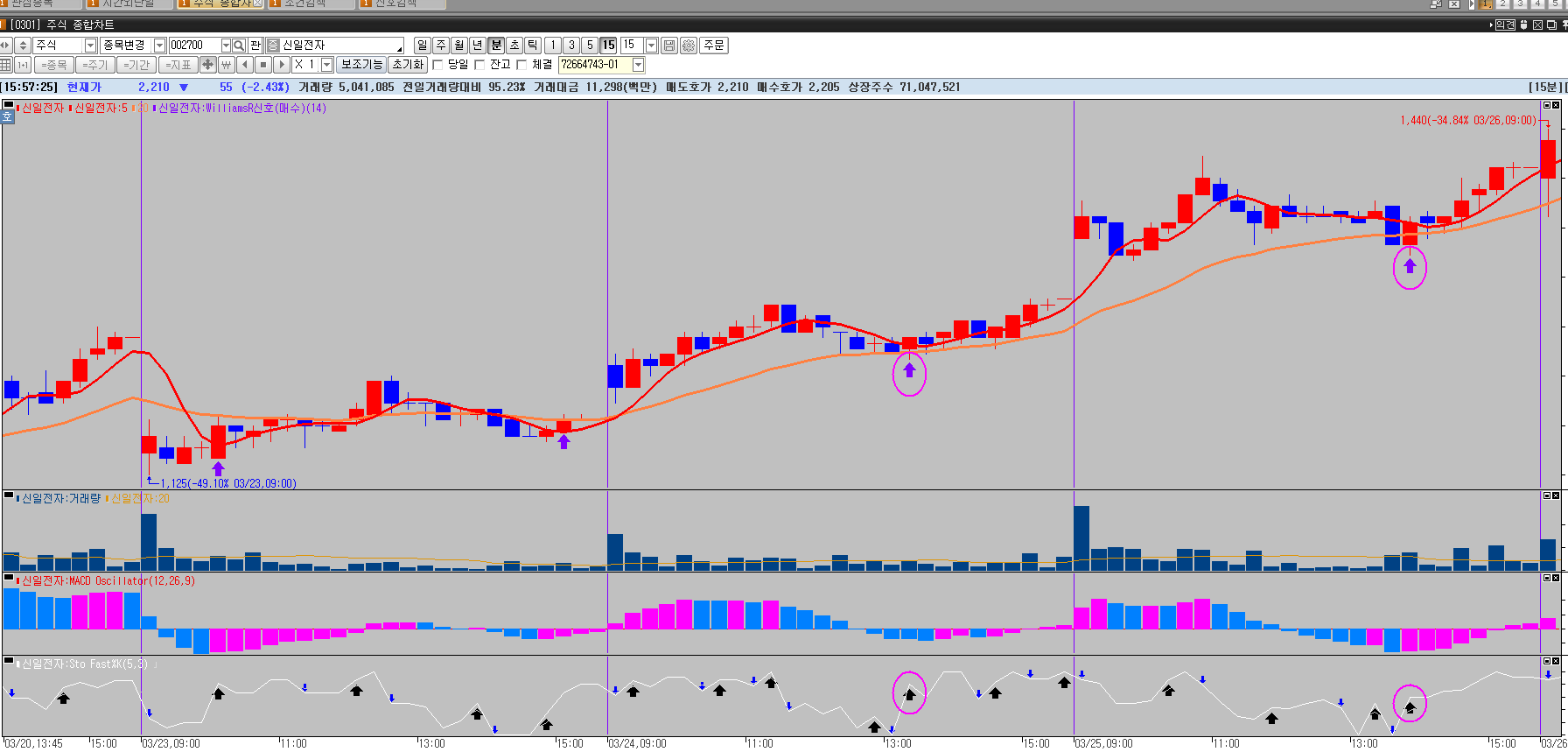
Task: Click the 03/25 13:00 circled buy signal arrow
Action: point(1410,265)
